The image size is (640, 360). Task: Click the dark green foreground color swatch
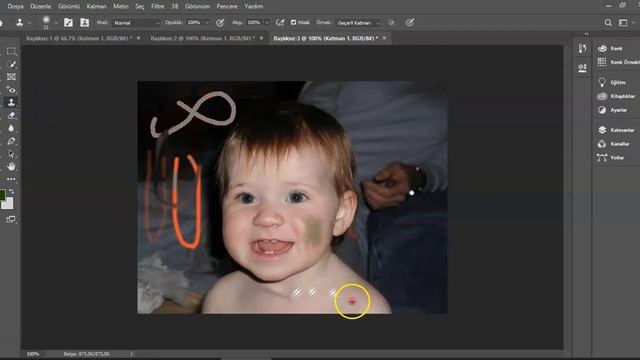tap(2, 195)
